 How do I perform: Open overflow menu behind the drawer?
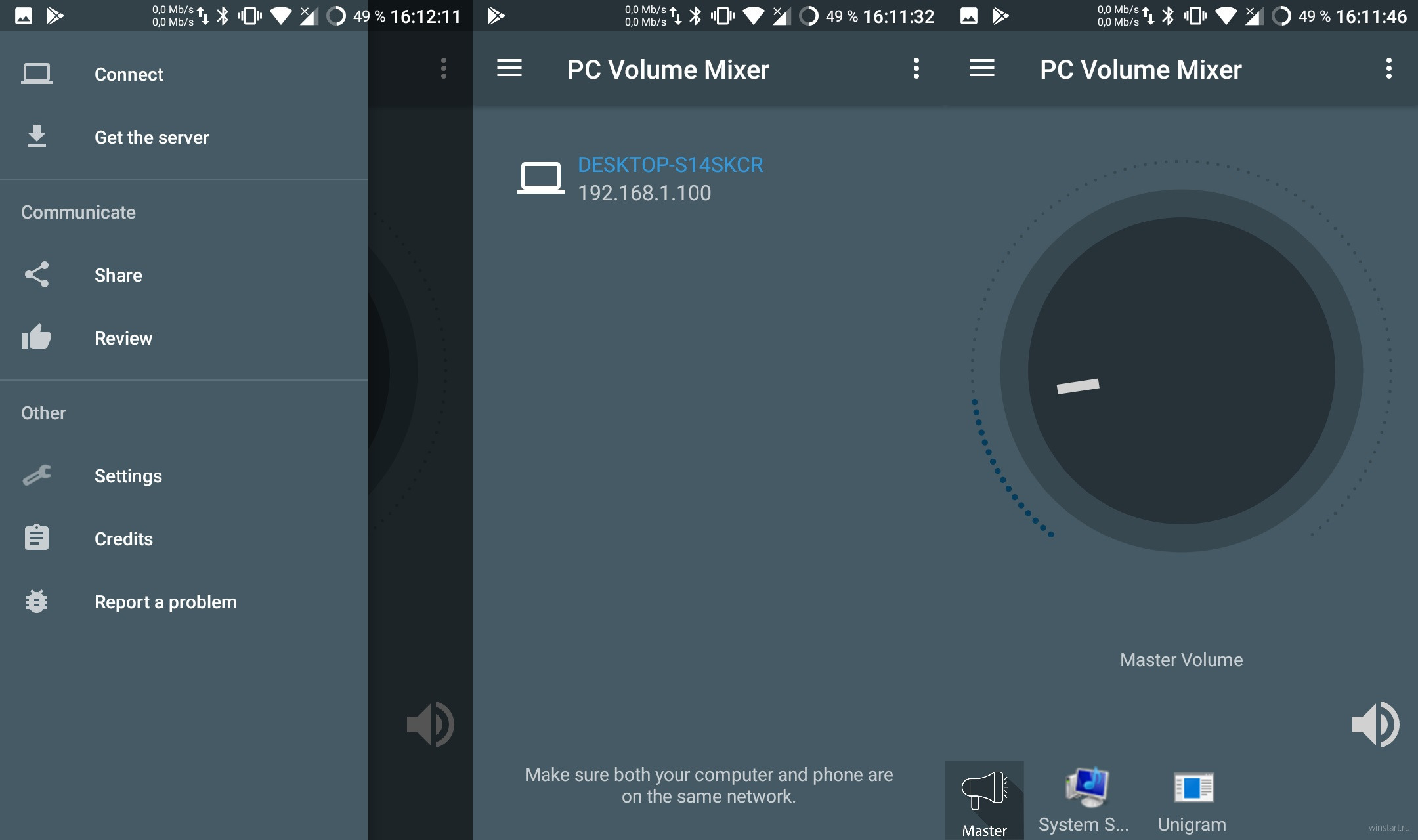(x=444, y=68)
